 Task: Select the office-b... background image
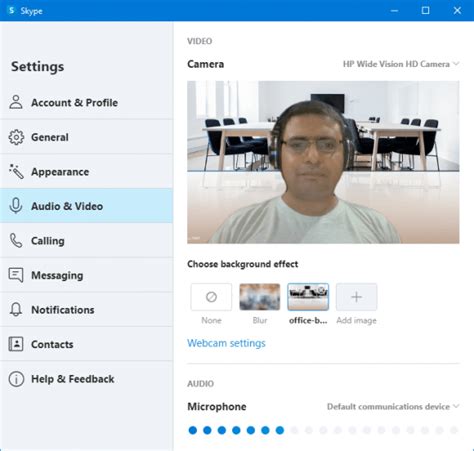coord(308,297)
